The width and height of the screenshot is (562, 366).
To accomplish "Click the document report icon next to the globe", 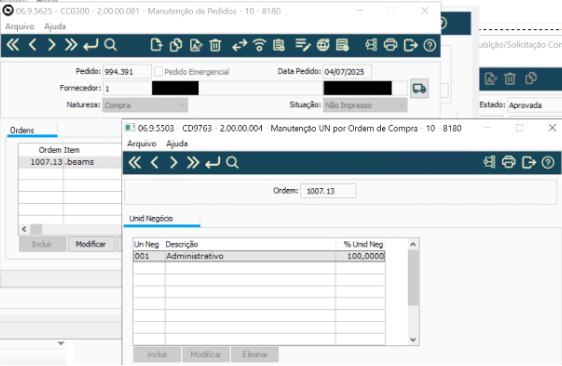I will [342, 45].
